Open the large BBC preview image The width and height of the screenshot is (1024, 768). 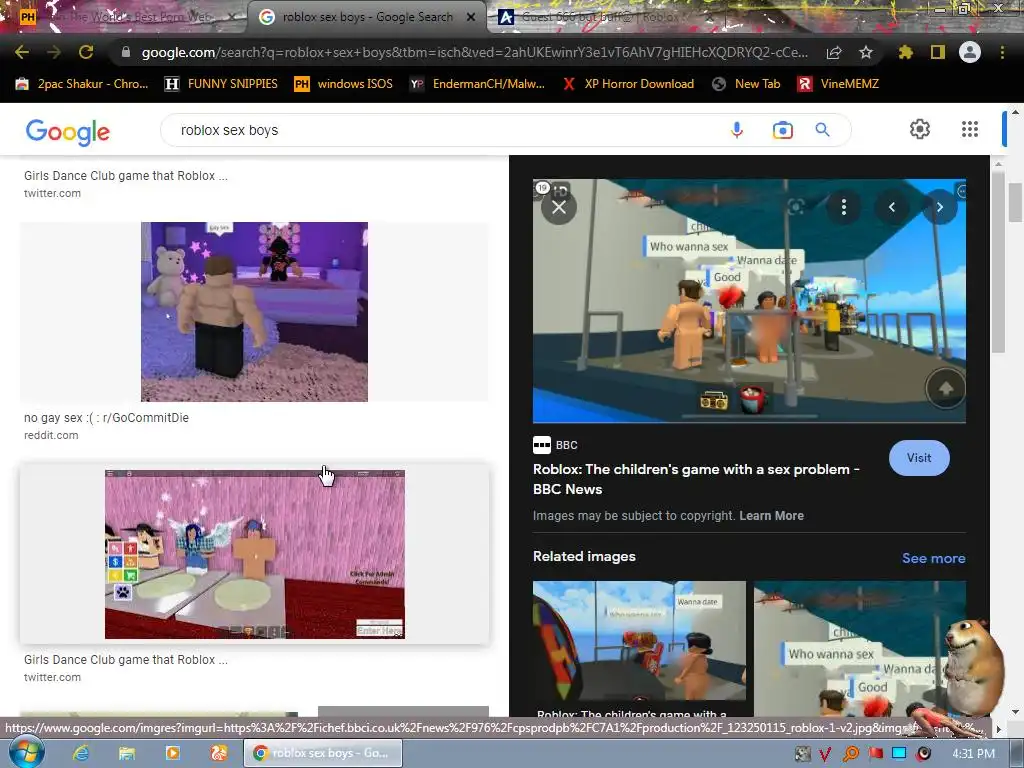749,300
